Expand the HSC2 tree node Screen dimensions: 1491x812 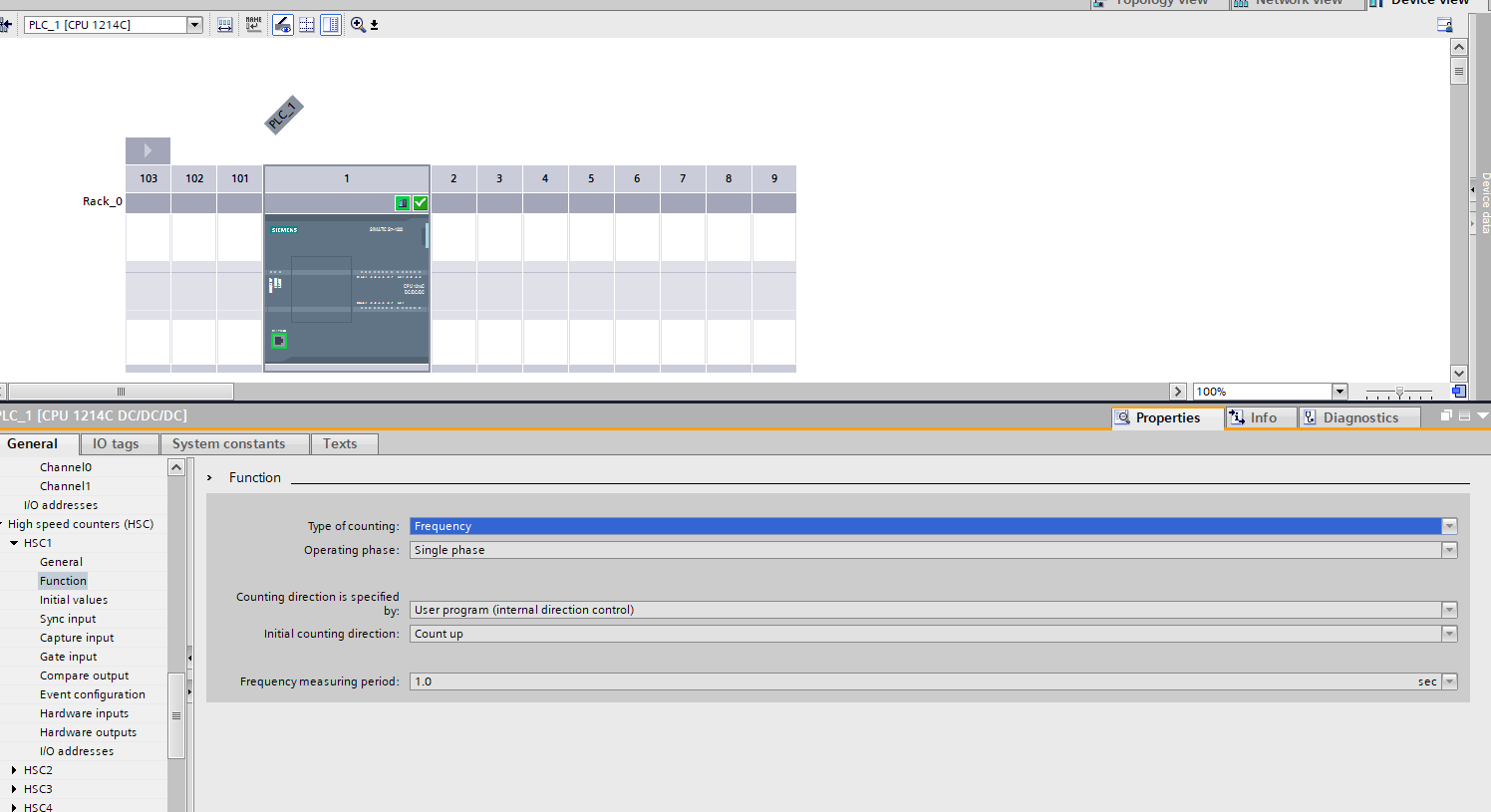[x=14, y=770]
